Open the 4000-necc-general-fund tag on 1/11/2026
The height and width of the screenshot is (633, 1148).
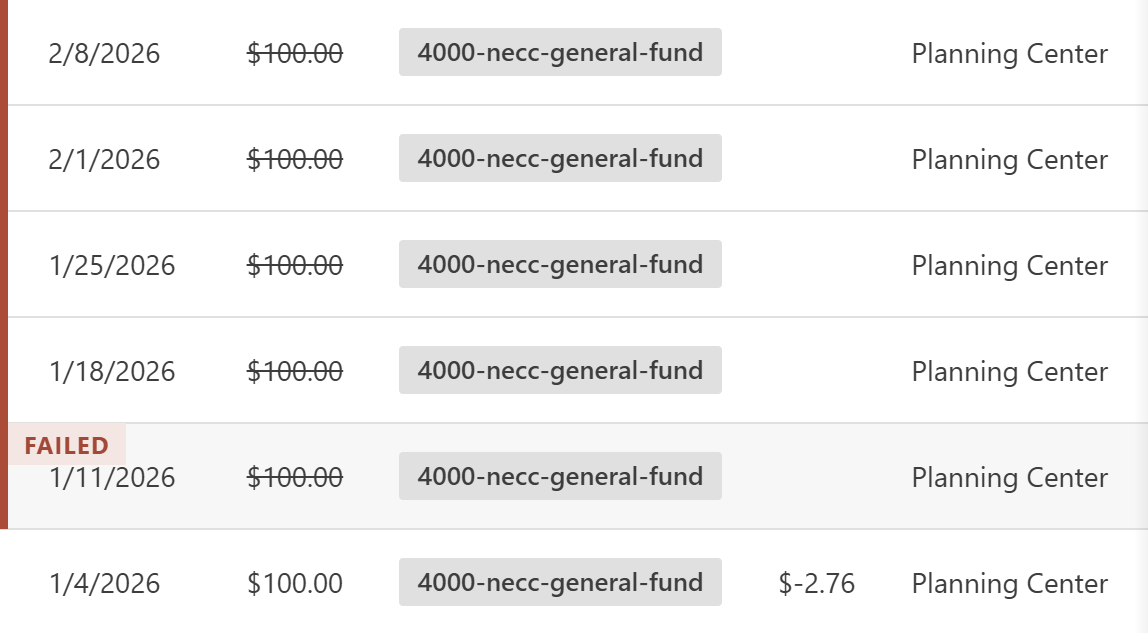pyautogui.click(x=560, y=477)
